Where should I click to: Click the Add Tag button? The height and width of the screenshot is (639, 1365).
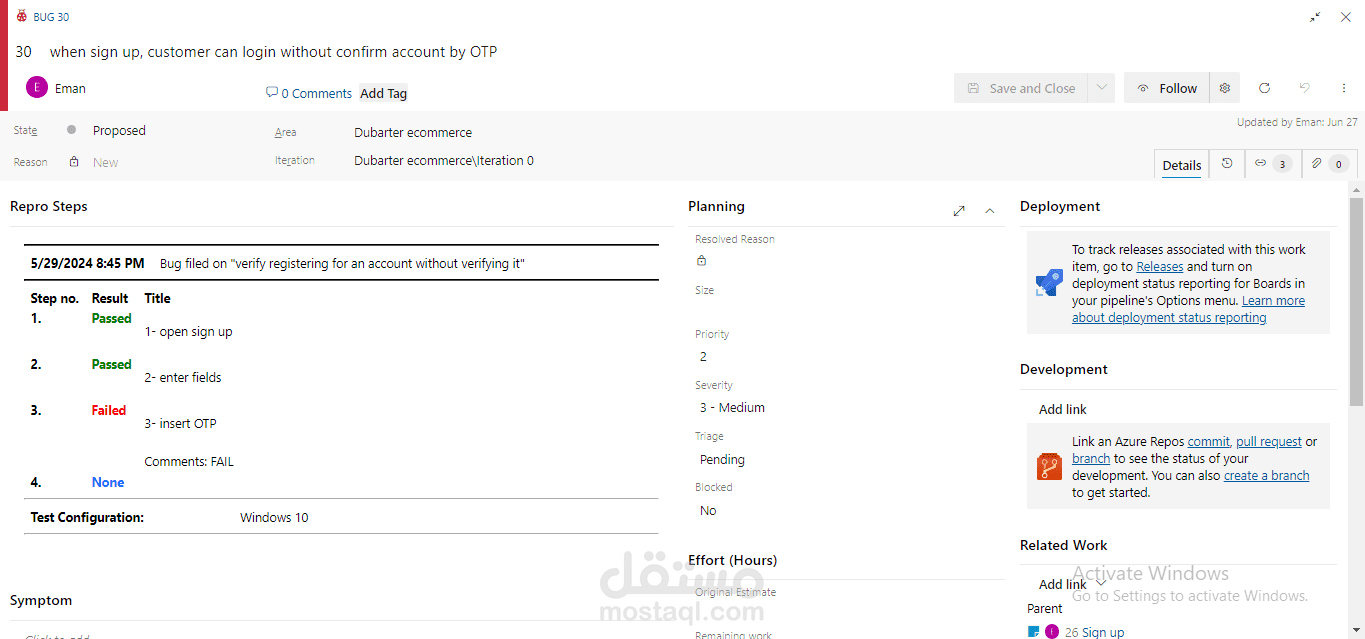tap(384, 93)
